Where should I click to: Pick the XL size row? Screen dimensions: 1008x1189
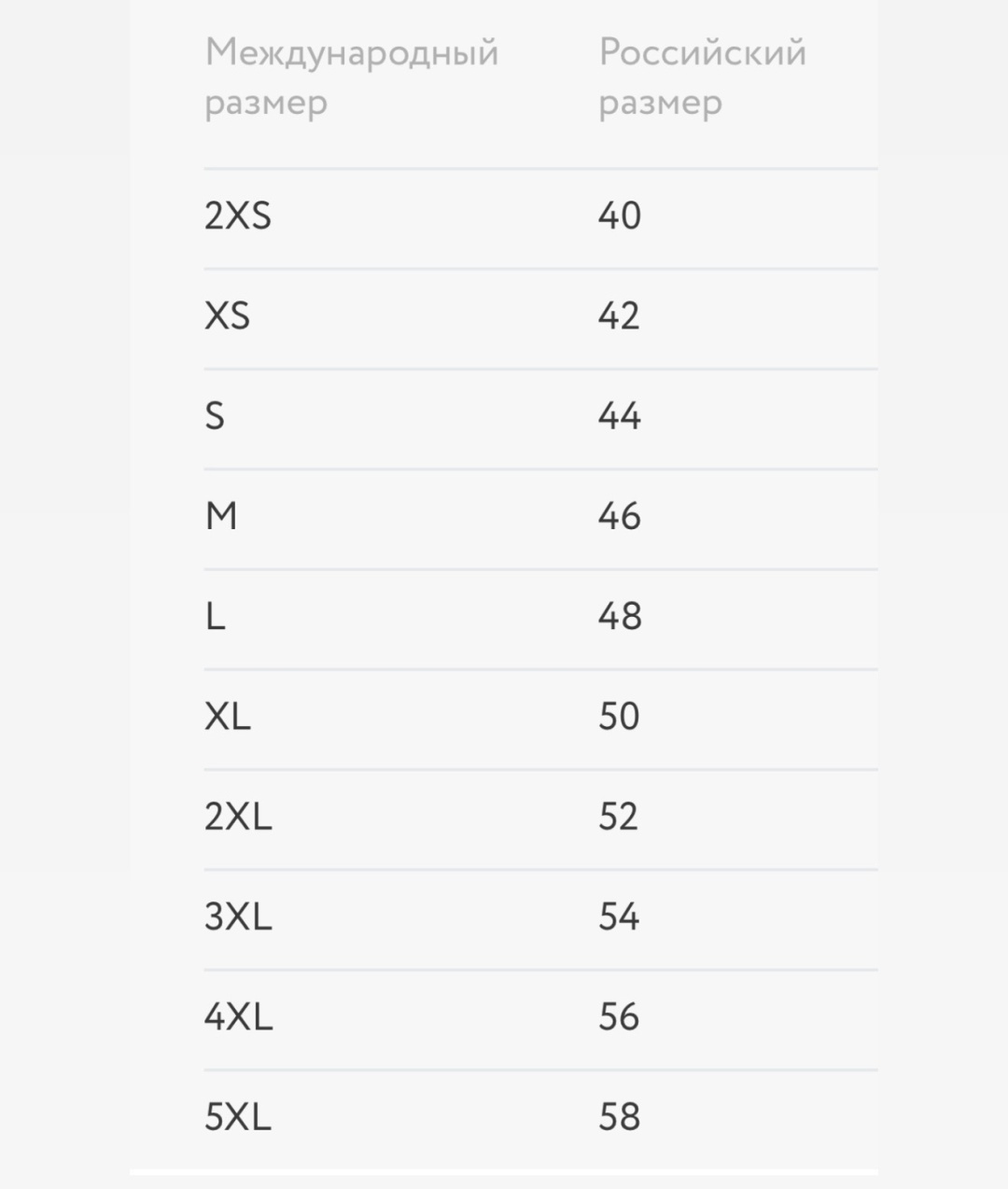(540, 720)
